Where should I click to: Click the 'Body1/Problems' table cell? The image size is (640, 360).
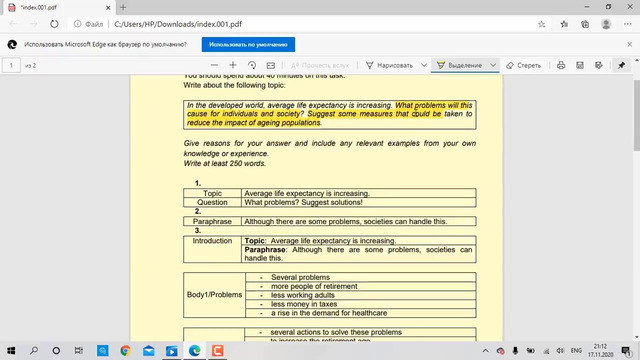click(x=214, y=295)
